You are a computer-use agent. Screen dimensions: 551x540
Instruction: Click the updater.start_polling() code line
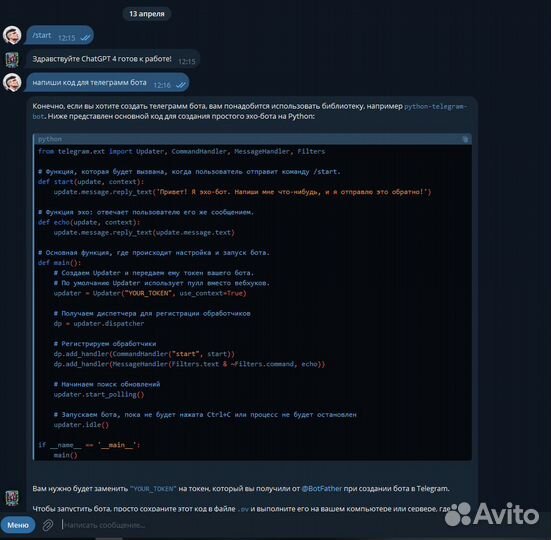tap(99, 395)
